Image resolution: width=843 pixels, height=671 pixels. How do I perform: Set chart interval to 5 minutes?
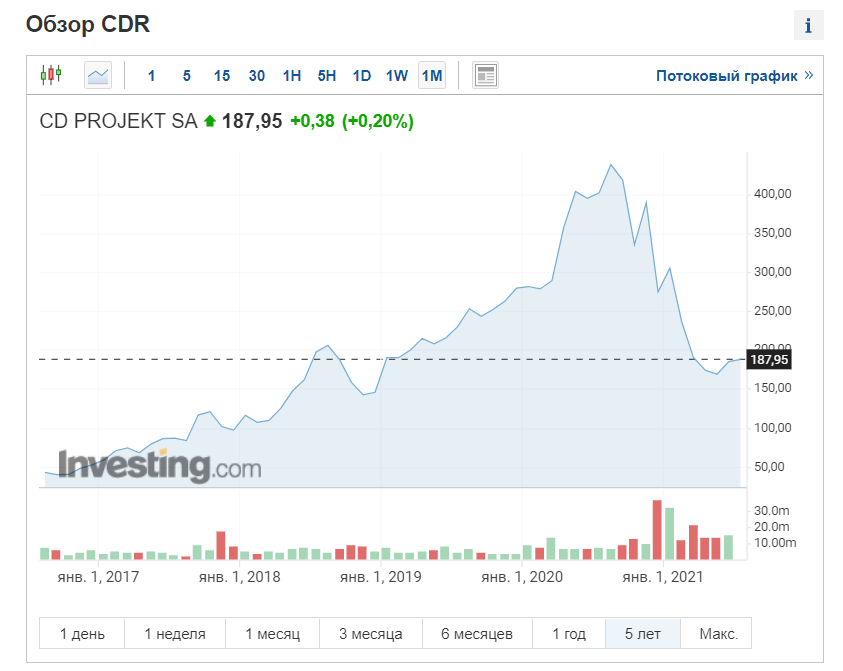click(186, 76)
